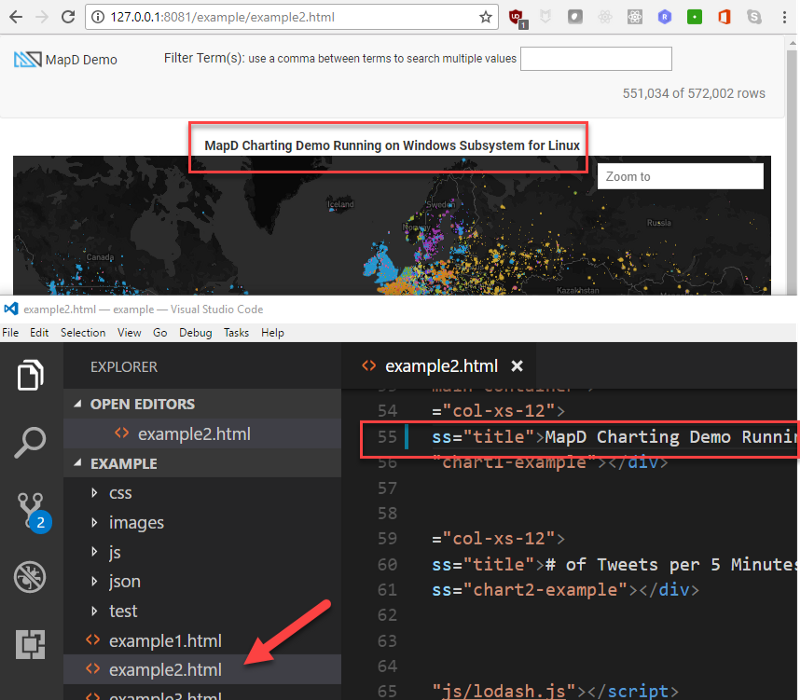Click the Zoom to input on map

coord(680,176)
